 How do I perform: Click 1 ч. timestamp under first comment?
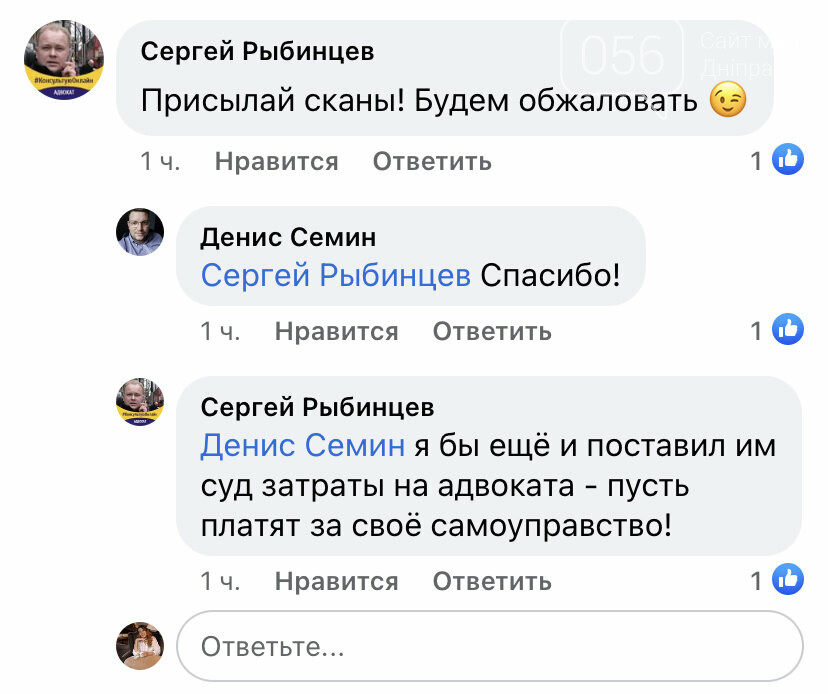pos(160,161)
